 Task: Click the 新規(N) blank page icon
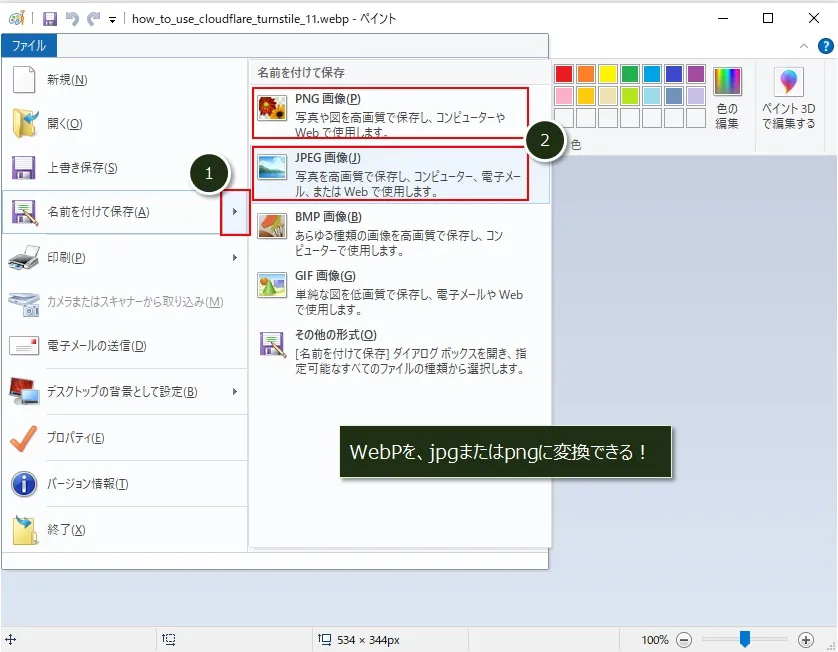pos(24,80)
